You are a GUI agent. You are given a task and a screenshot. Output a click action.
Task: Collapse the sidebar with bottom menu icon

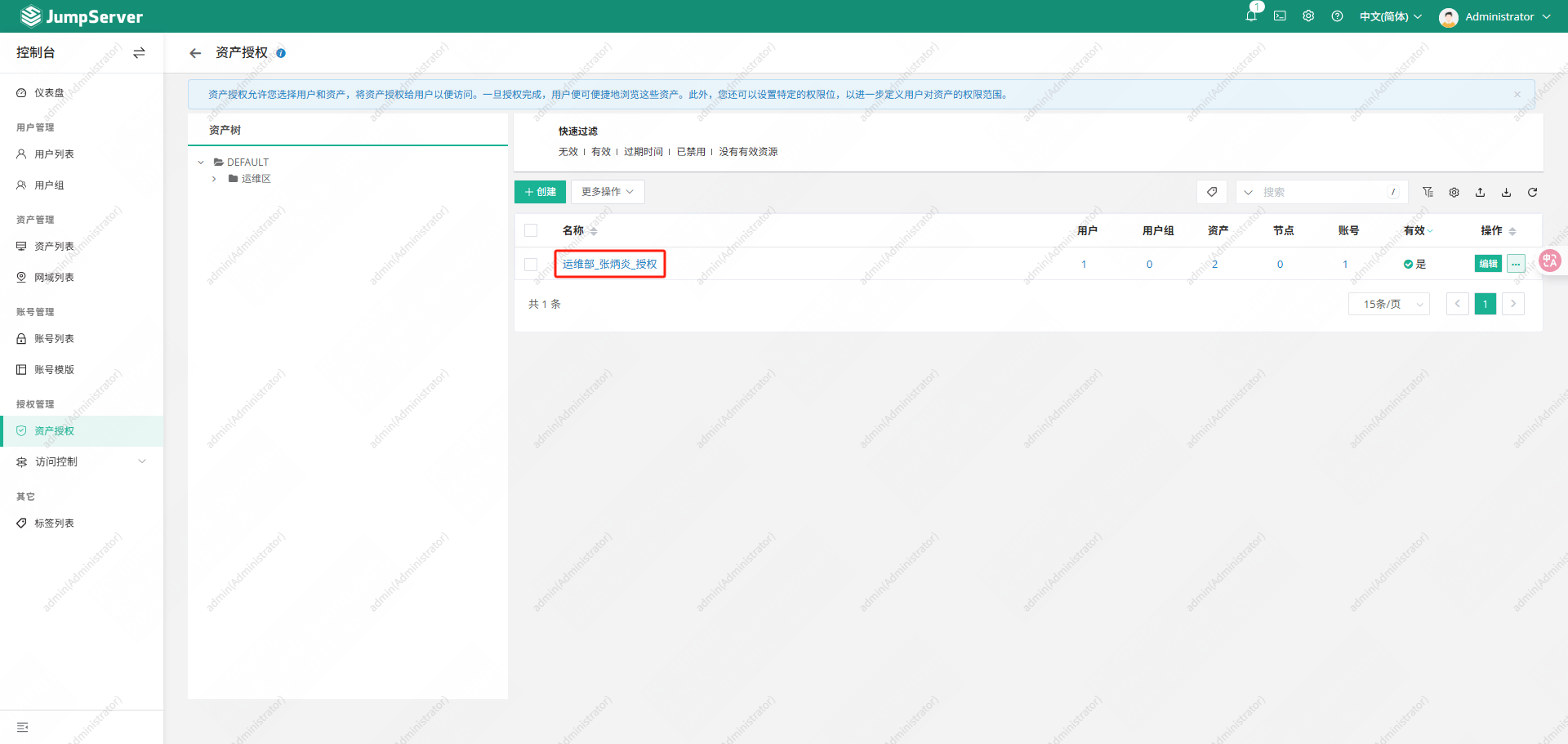pyautogui.click(x=22, y=727)
